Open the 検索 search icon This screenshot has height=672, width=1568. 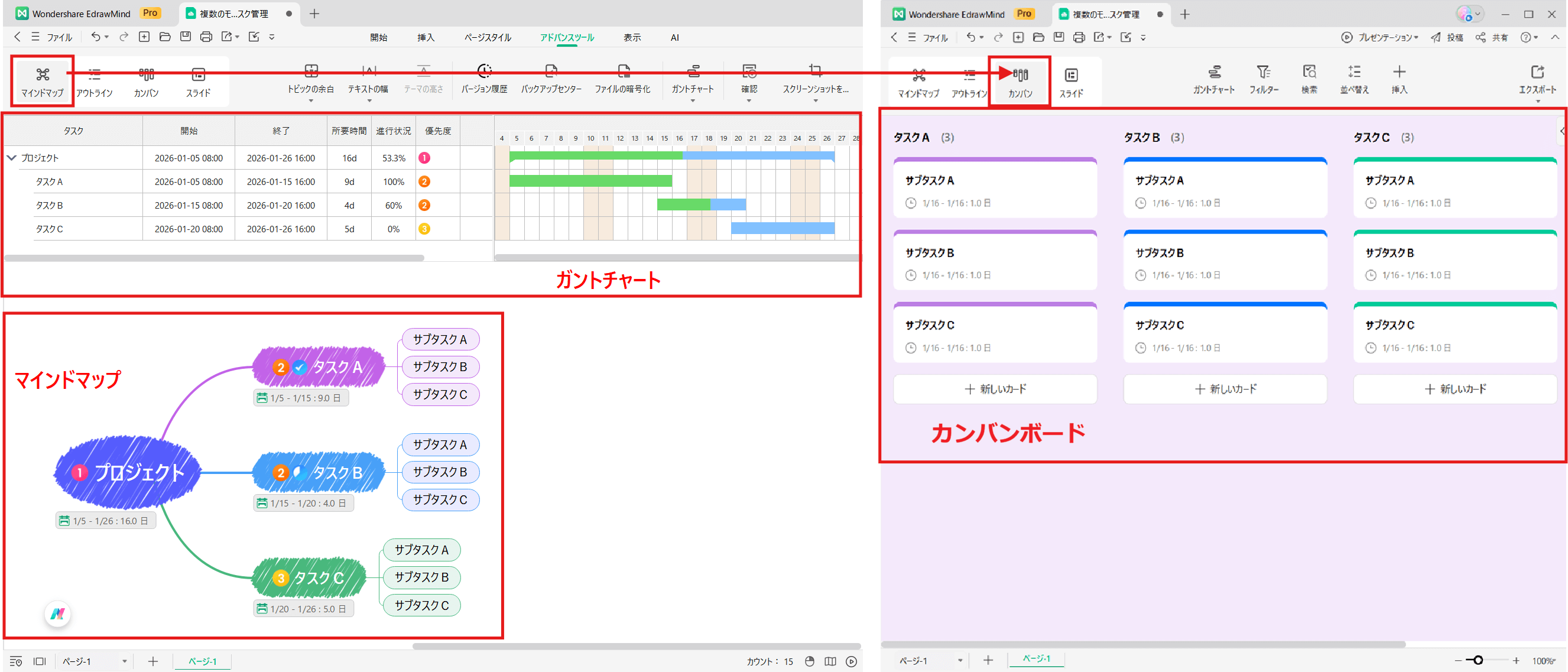[x=1309, y=78]
